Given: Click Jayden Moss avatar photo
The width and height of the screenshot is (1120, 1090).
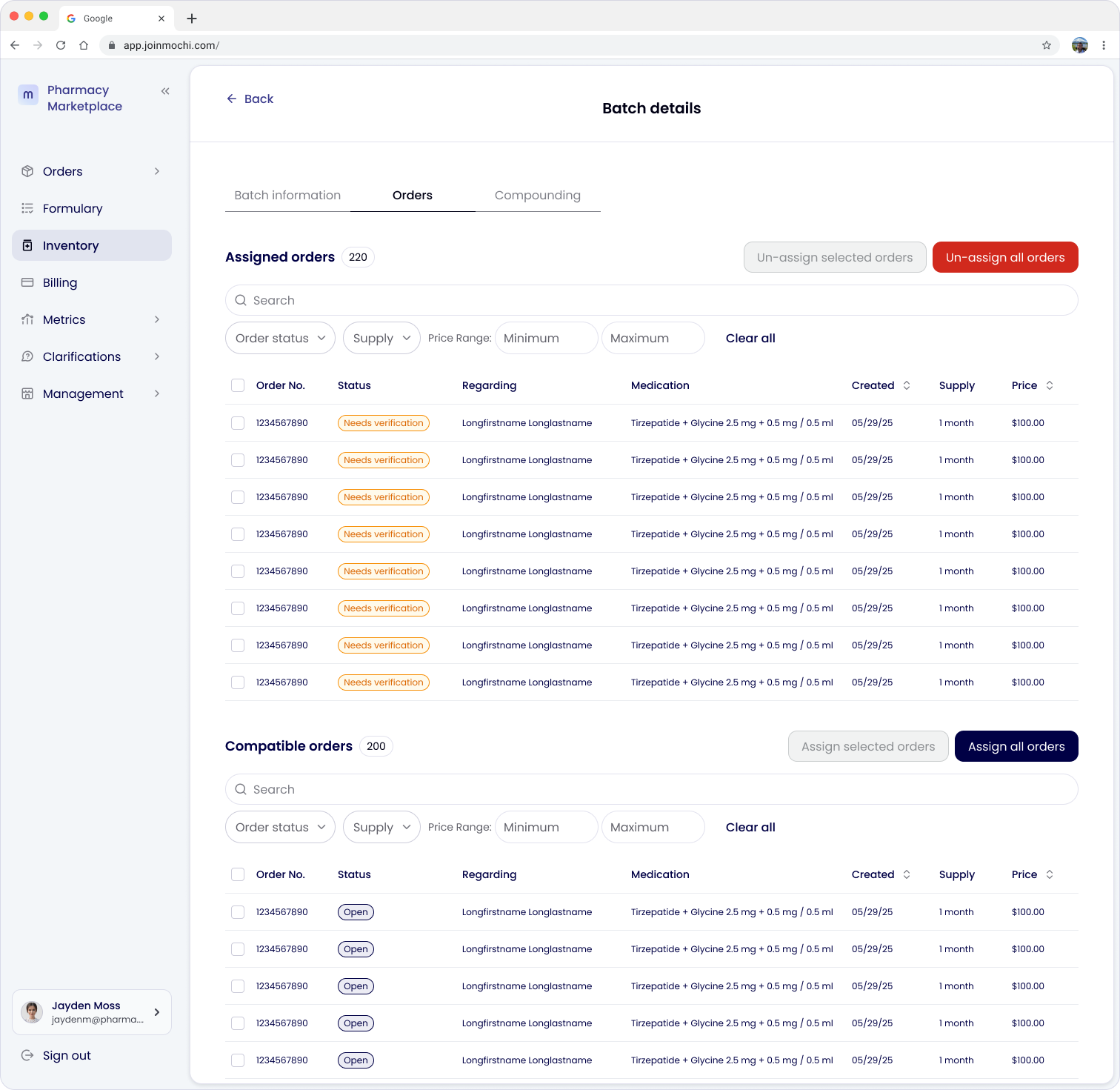Looking at the screenshot, I should coord(32,1012).
